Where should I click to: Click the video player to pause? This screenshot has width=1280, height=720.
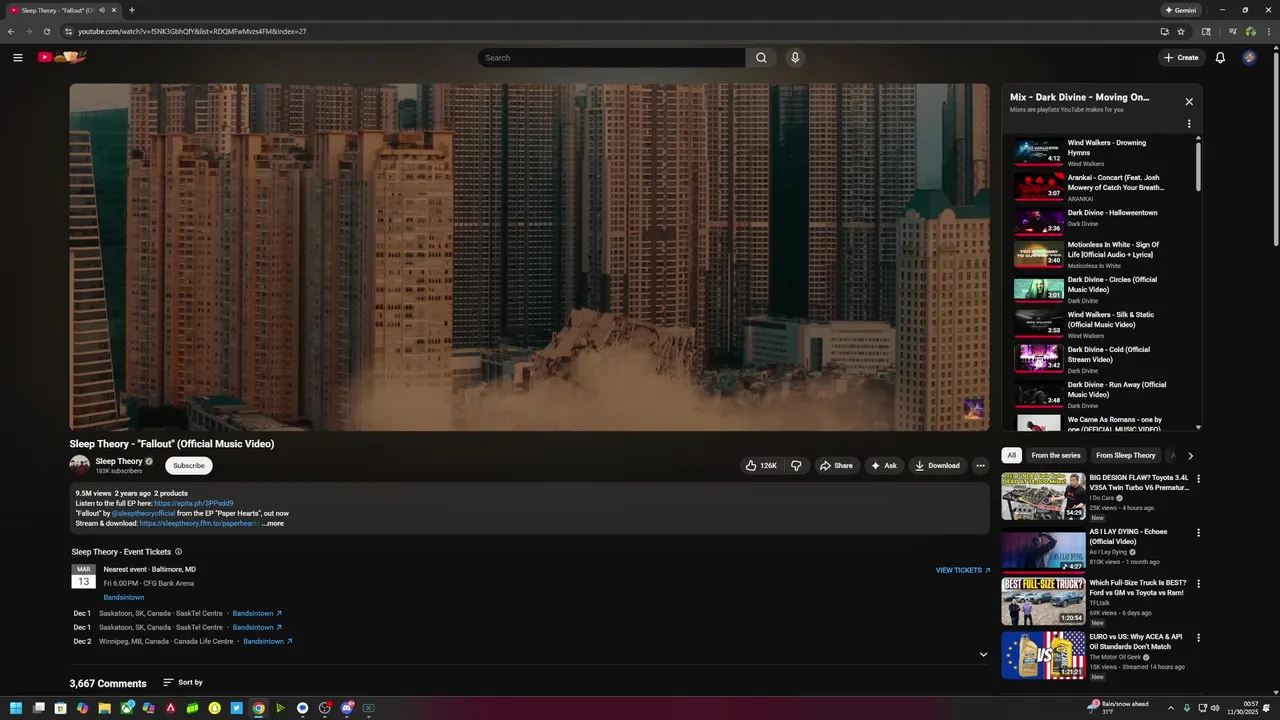click(x=529, y=257)
